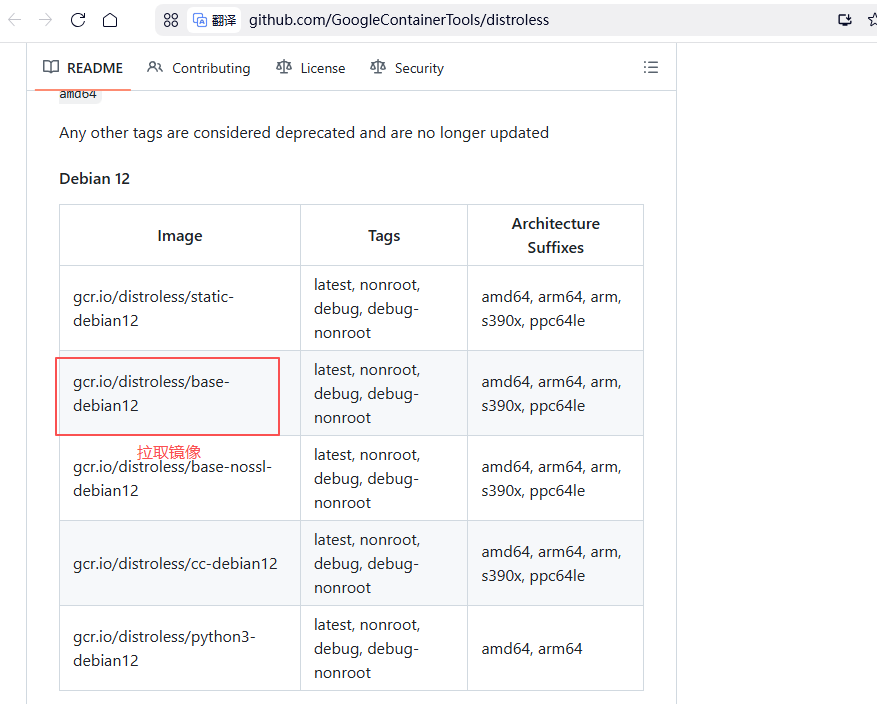
Task: Click architecture cell in base-debian12 row
Action: (x=555, y=393)
